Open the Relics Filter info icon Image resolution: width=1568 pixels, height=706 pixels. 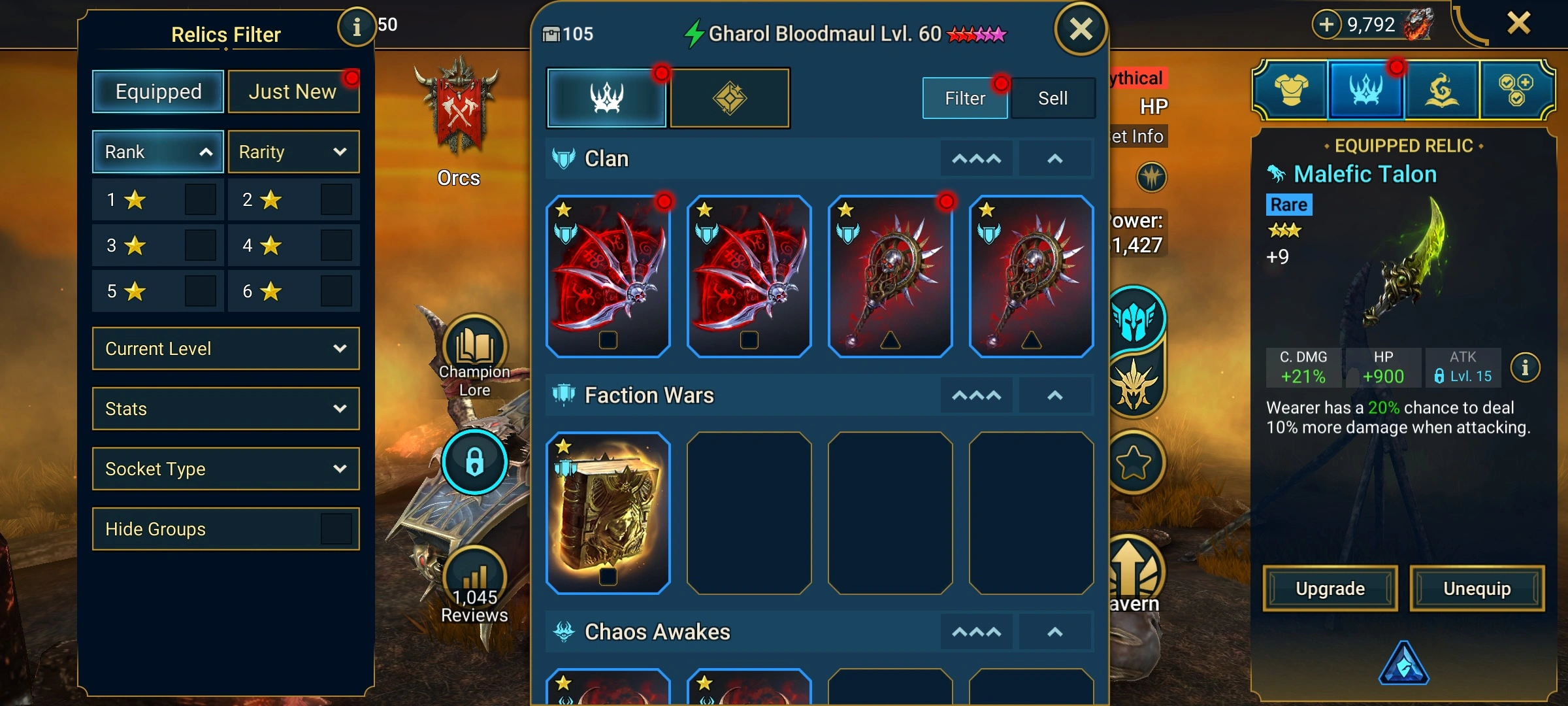[x=356, y=27]
